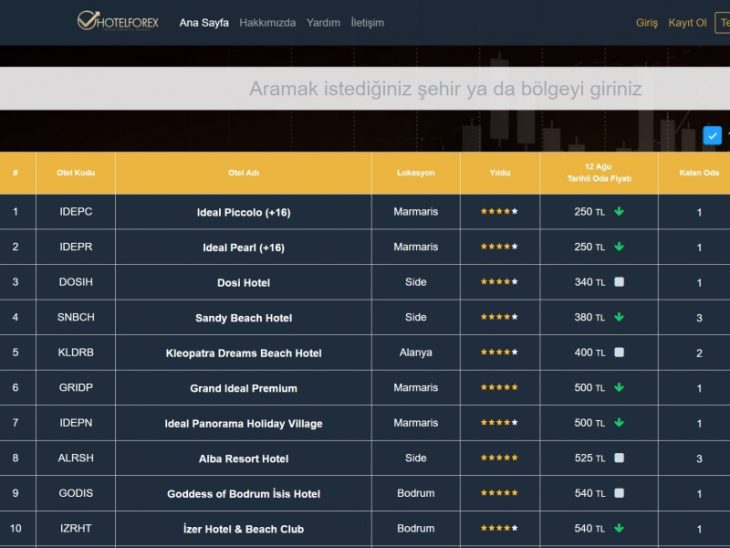The height and width of the screenshot is (548, 730).
Task: Click green down arrow for Ideal Piccolo price
Action: 619,212
